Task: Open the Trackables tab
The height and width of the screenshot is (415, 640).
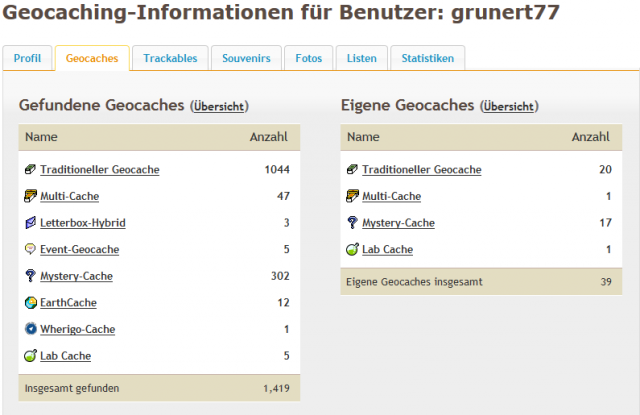Action: [x=170, y=58]
